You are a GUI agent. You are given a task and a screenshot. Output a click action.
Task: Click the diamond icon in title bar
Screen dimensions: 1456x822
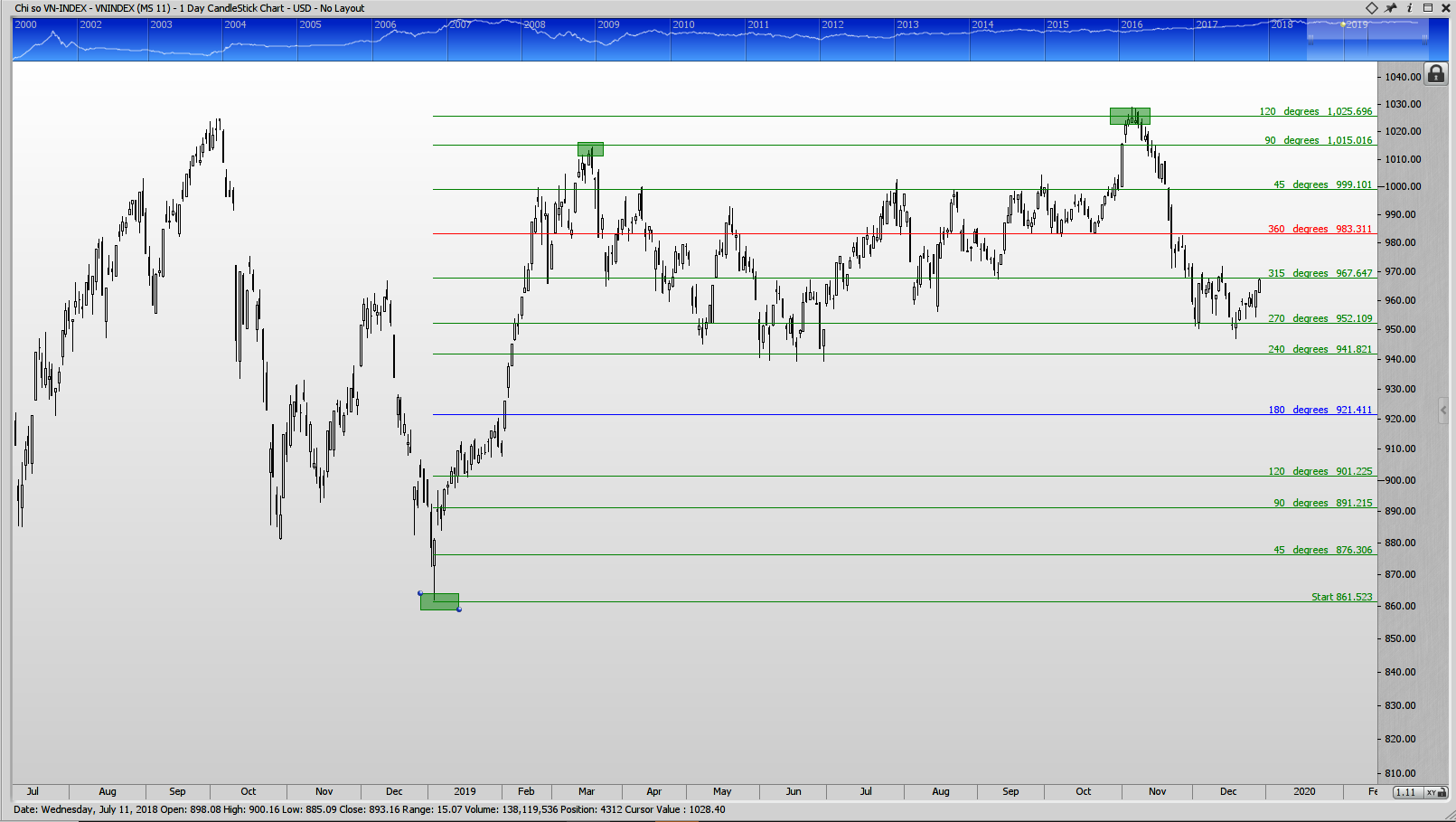(1371, 8)
